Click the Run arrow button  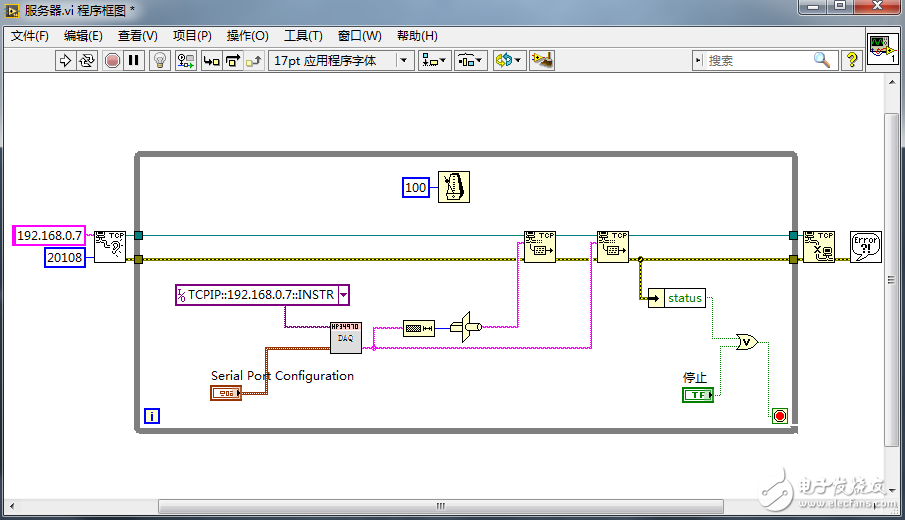[x=65, y=61]
